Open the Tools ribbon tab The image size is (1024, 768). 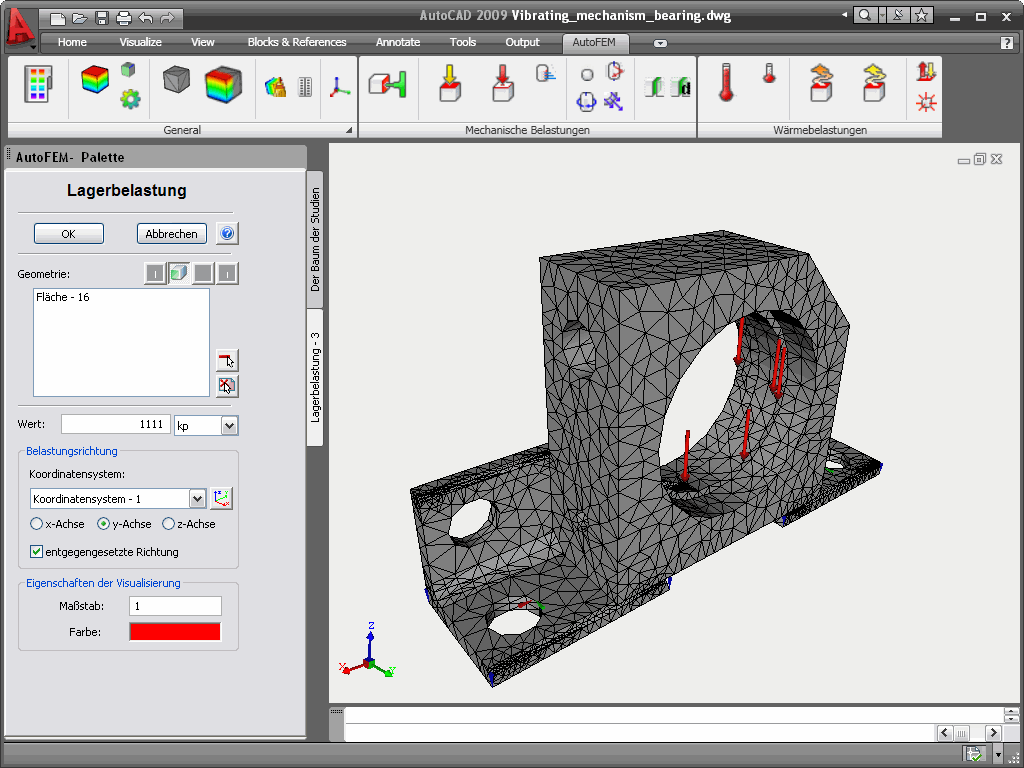tap(462, 42)
